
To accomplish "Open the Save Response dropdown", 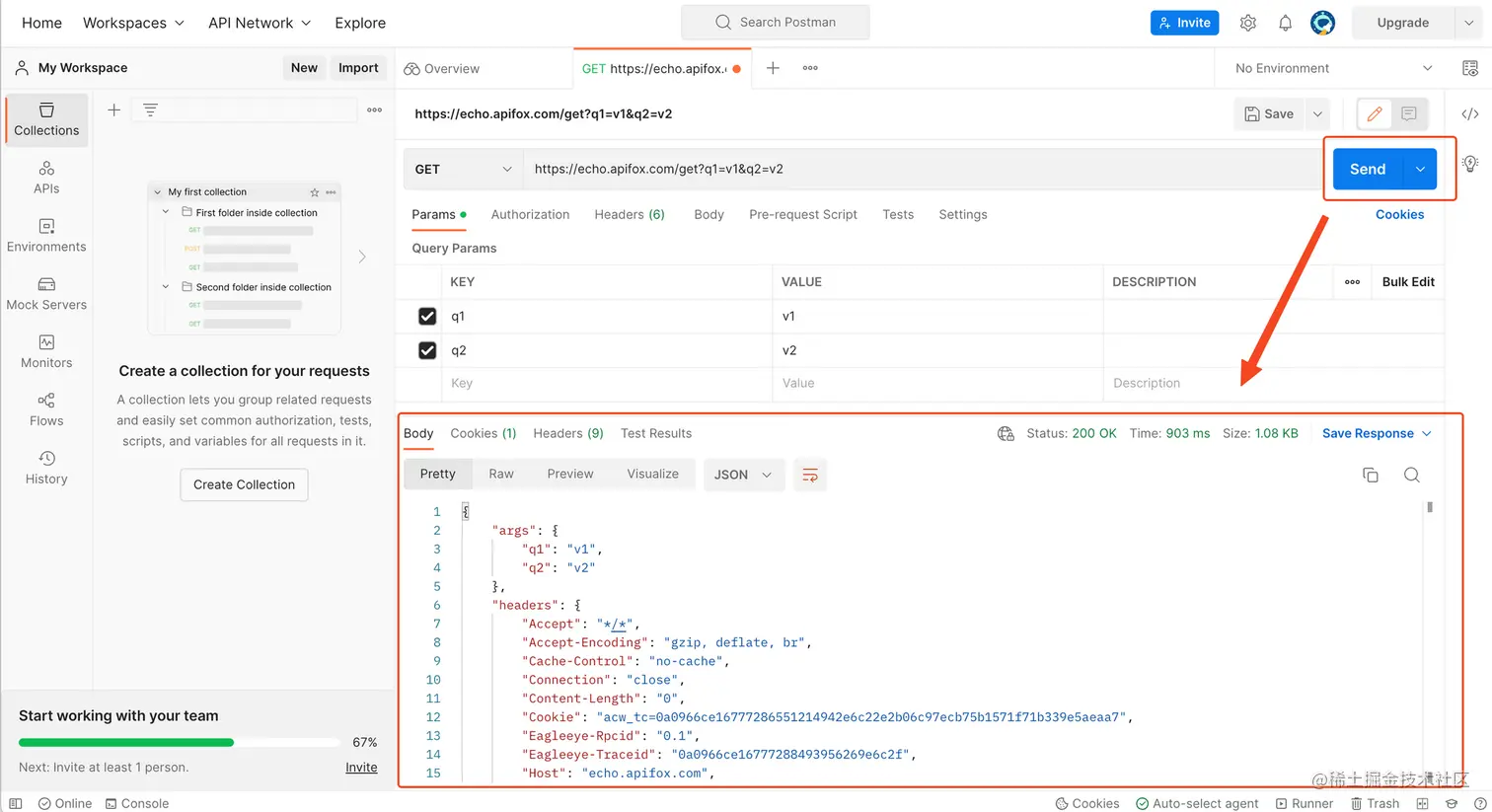I will coord(1377,433).
